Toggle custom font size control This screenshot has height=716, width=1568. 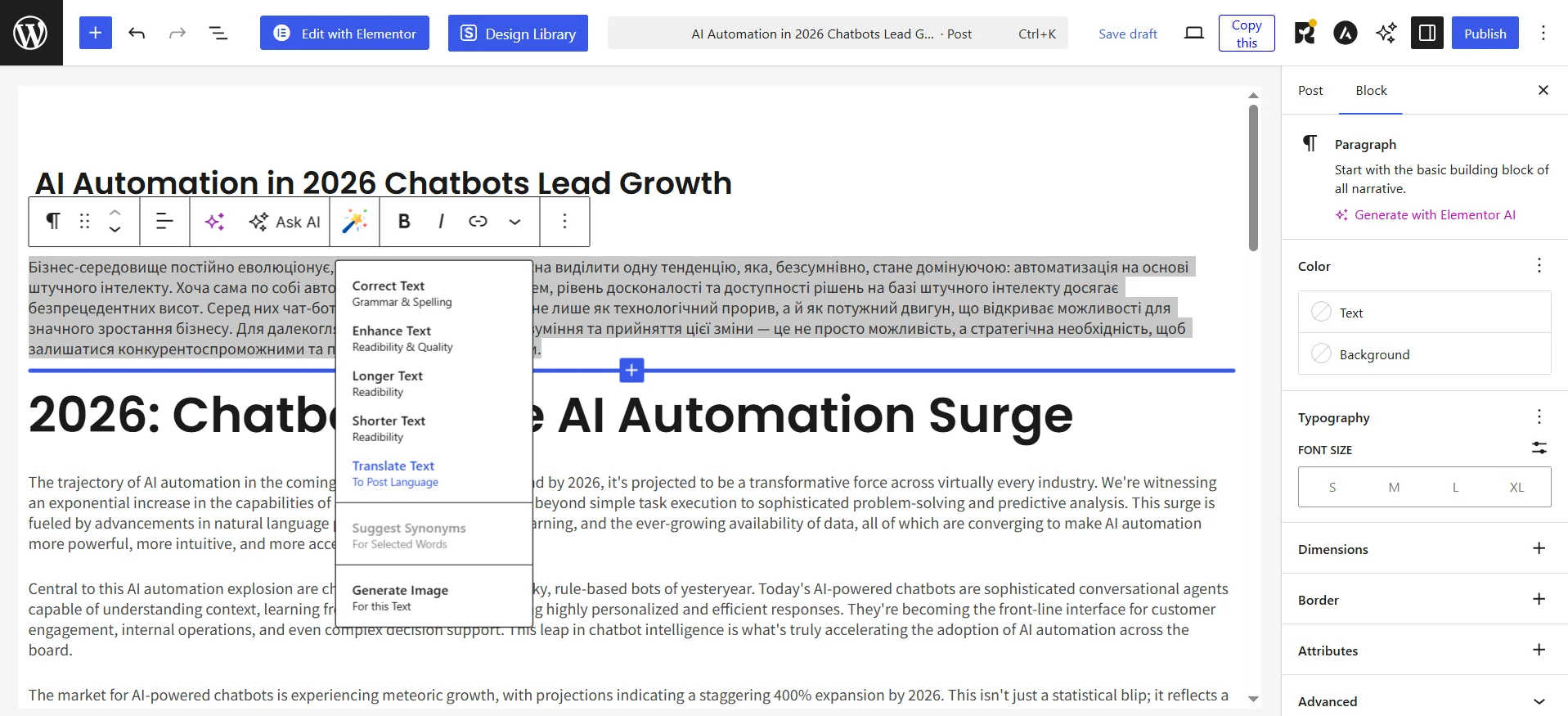(1539, 448)
